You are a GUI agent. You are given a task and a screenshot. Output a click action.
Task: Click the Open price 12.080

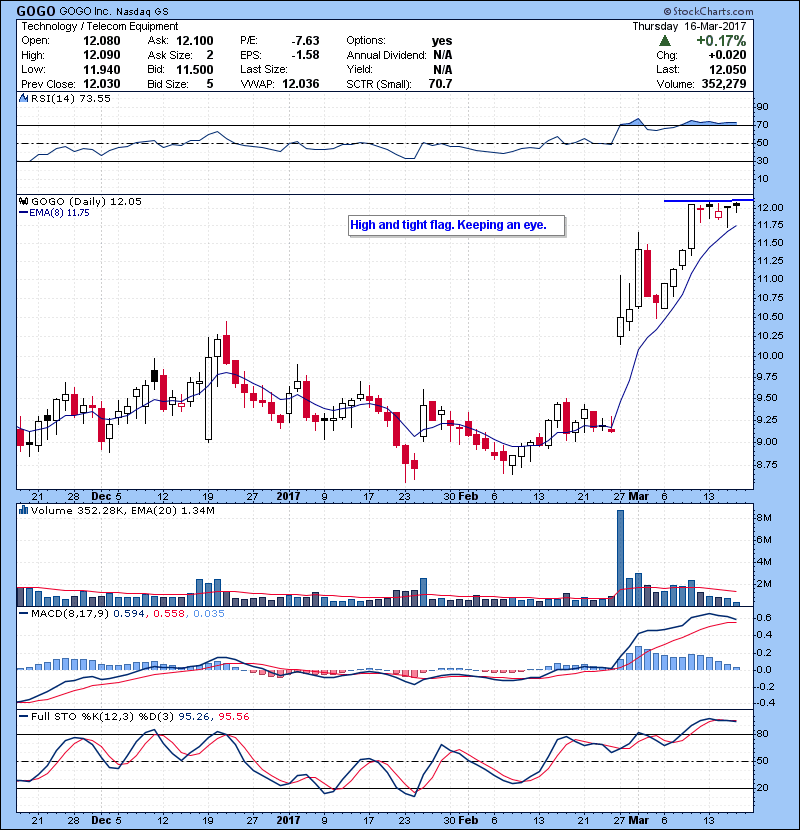(x=102, y=41)
